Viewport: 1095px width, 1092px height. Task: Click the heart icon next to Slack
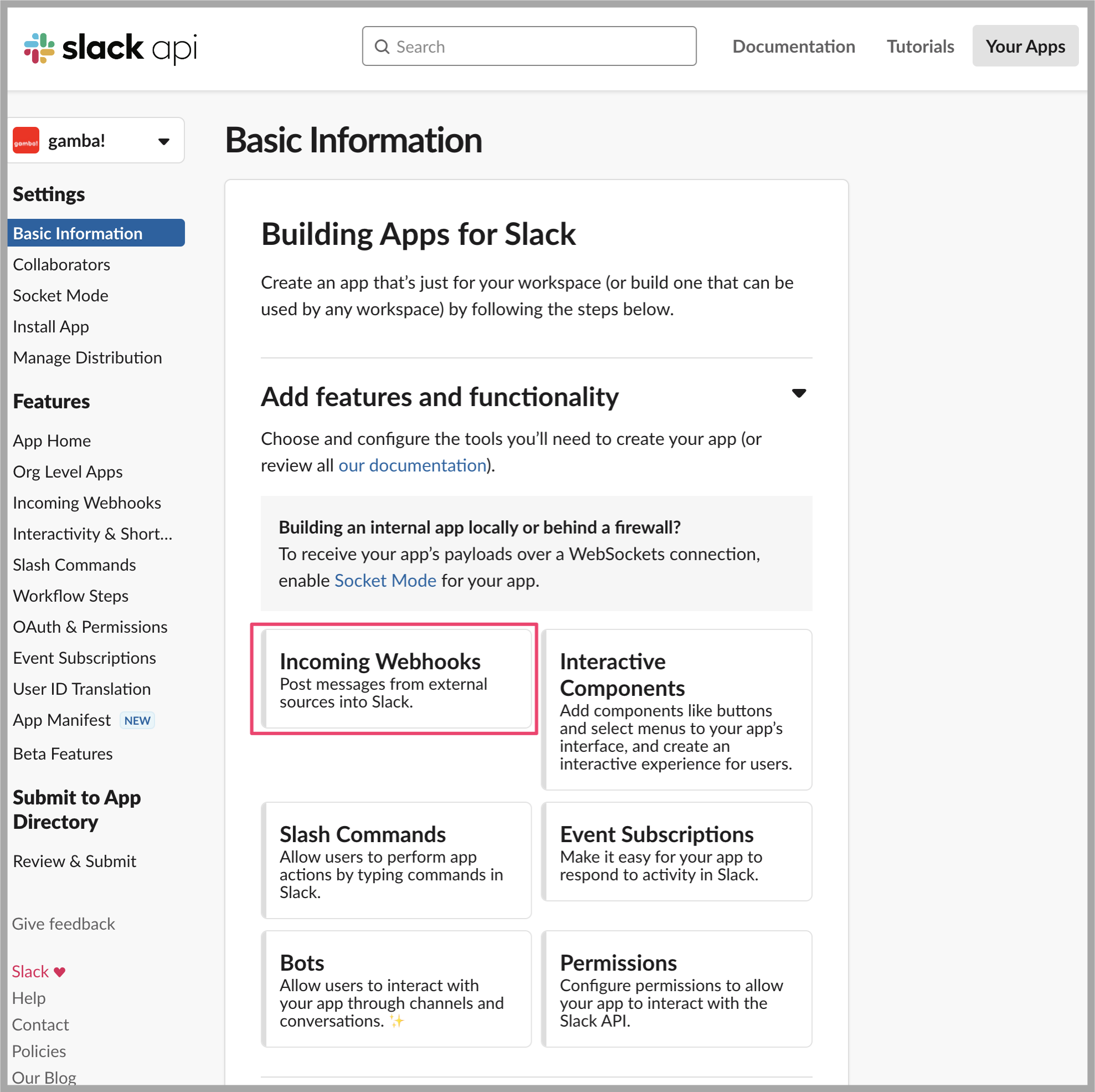59,972
